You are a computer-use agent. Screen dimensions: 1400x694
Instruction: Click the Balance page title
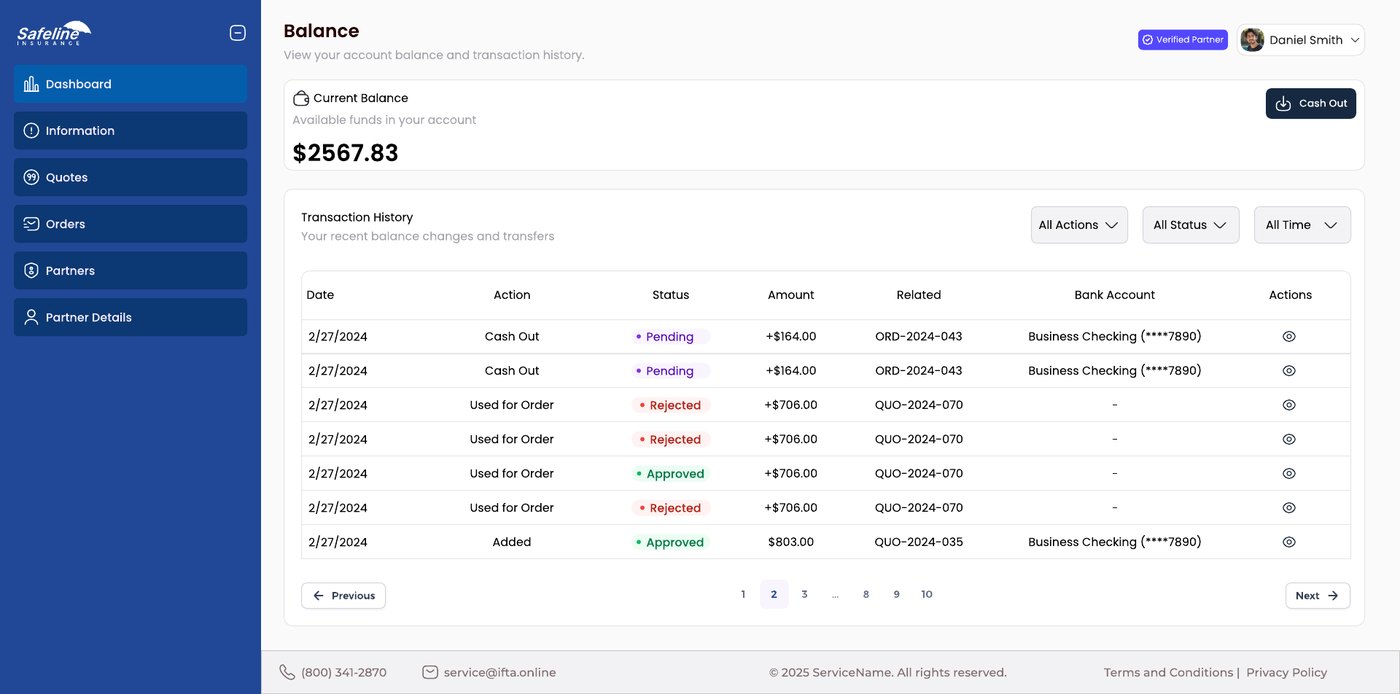[x=321, y=31]
